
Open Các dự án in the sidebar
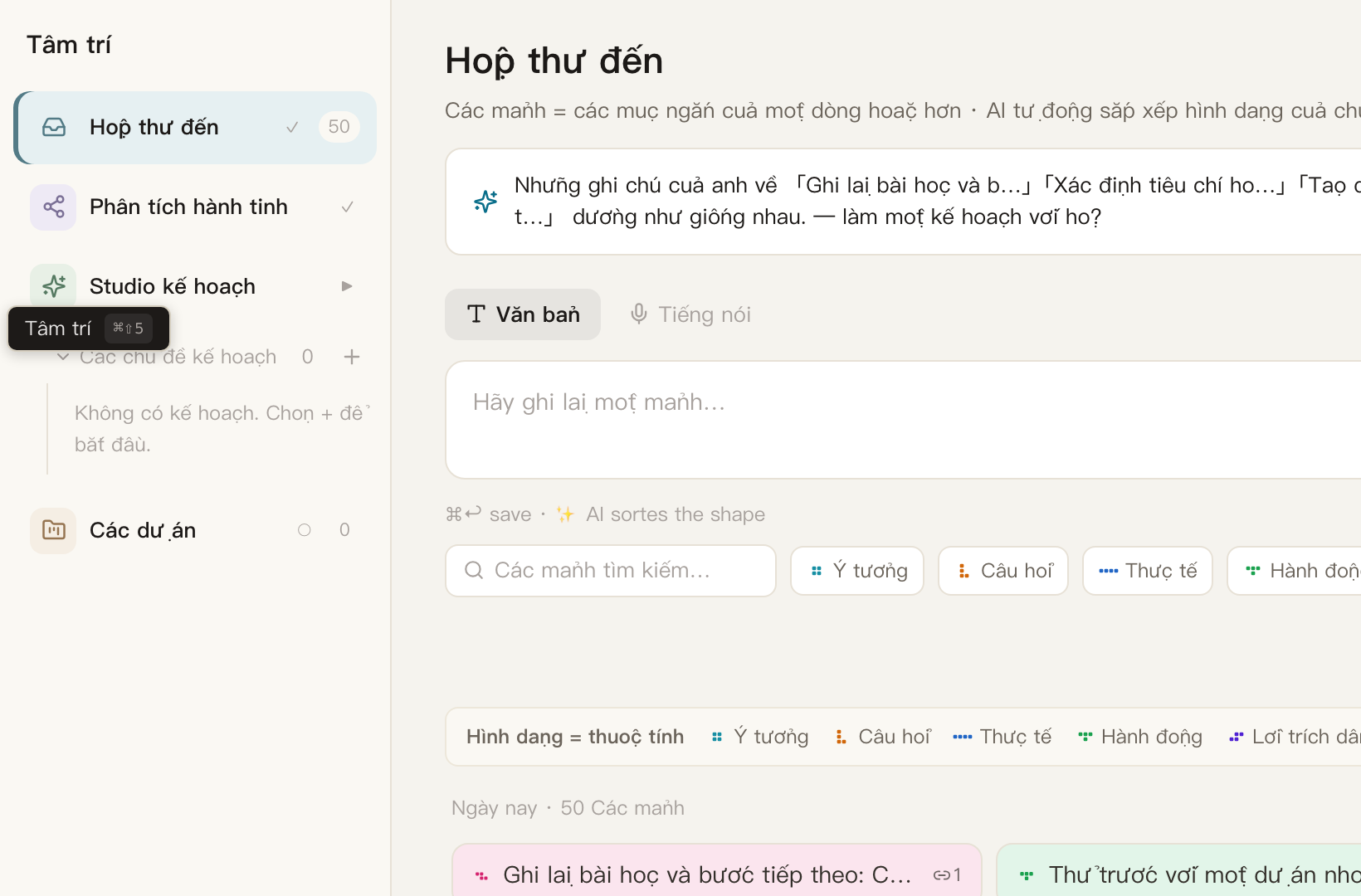tap(196, 530)
